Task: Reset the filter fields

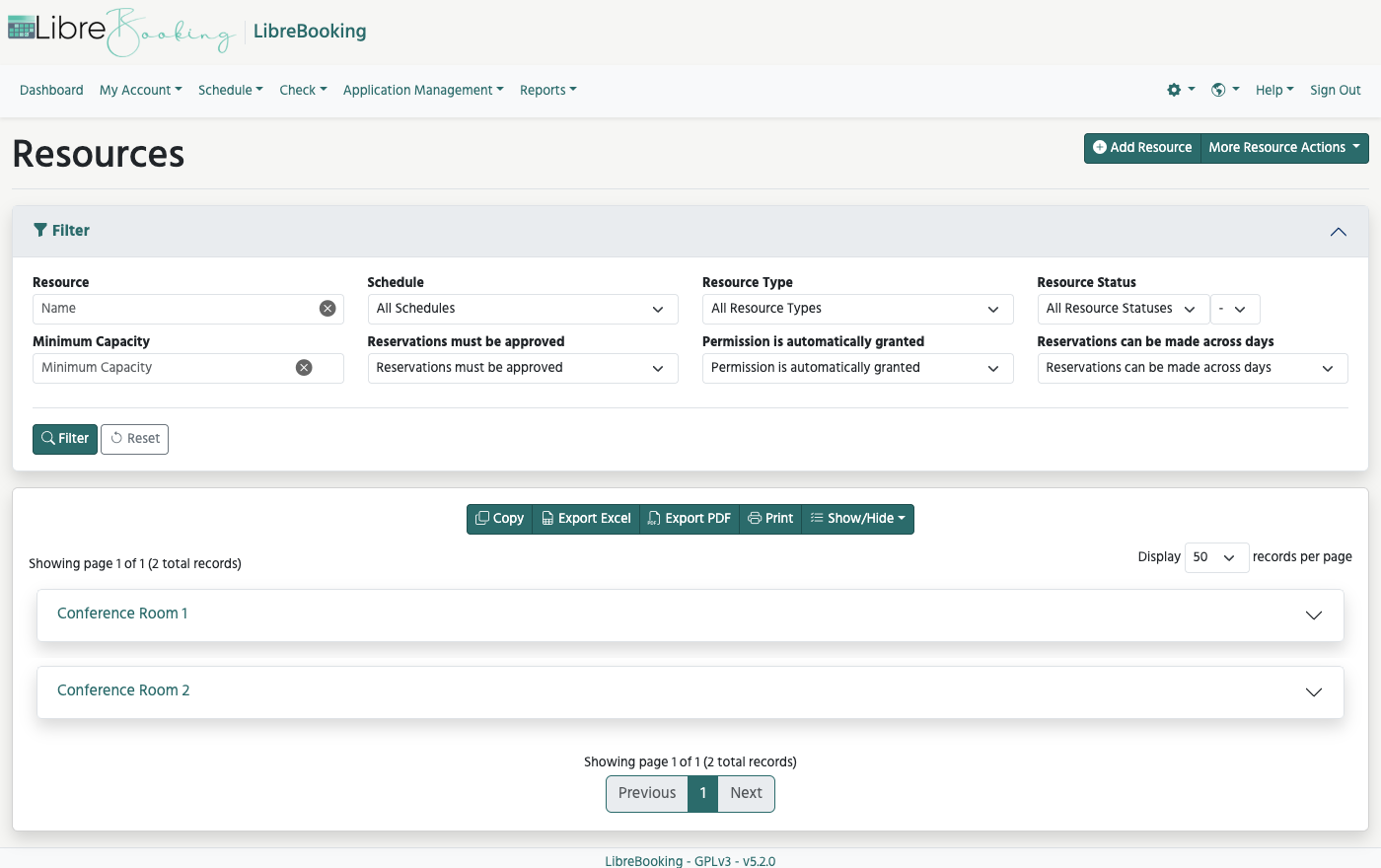Action: tap(134, 439)
